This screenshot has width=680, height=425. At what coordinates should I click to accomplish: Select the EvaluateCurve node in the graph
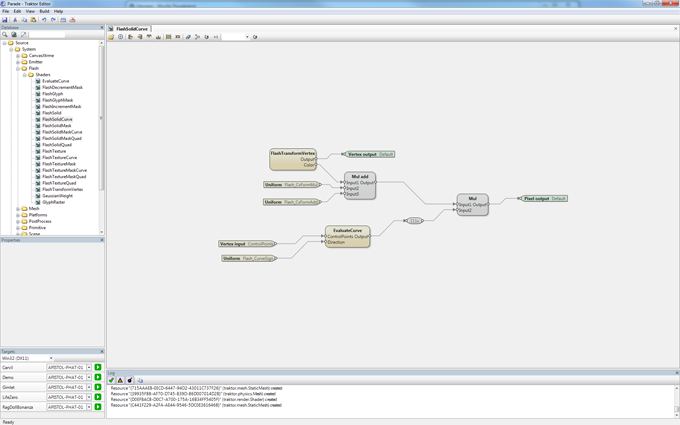pos(347,236)
